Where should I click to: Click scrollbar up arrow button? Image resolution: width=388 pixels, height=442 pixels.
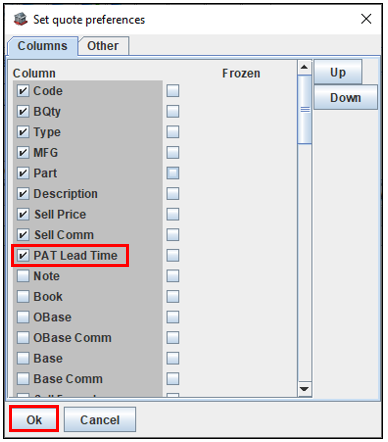(x=304, y=68)
